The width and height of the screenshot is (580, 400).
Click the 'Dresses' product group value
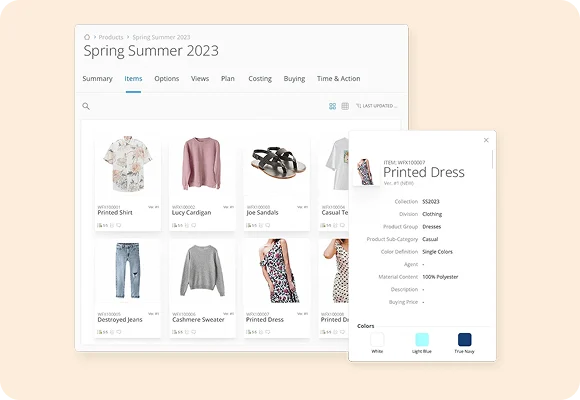(432, 227)
